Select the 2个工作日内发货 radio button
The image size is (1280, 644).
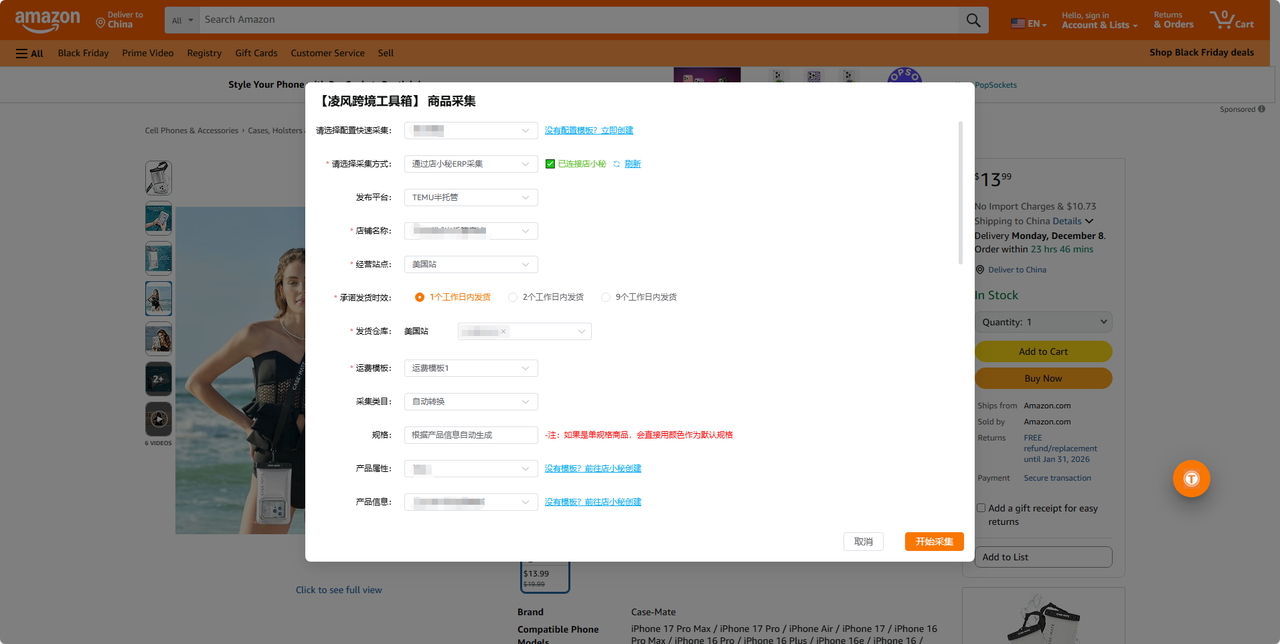point(511,296)
